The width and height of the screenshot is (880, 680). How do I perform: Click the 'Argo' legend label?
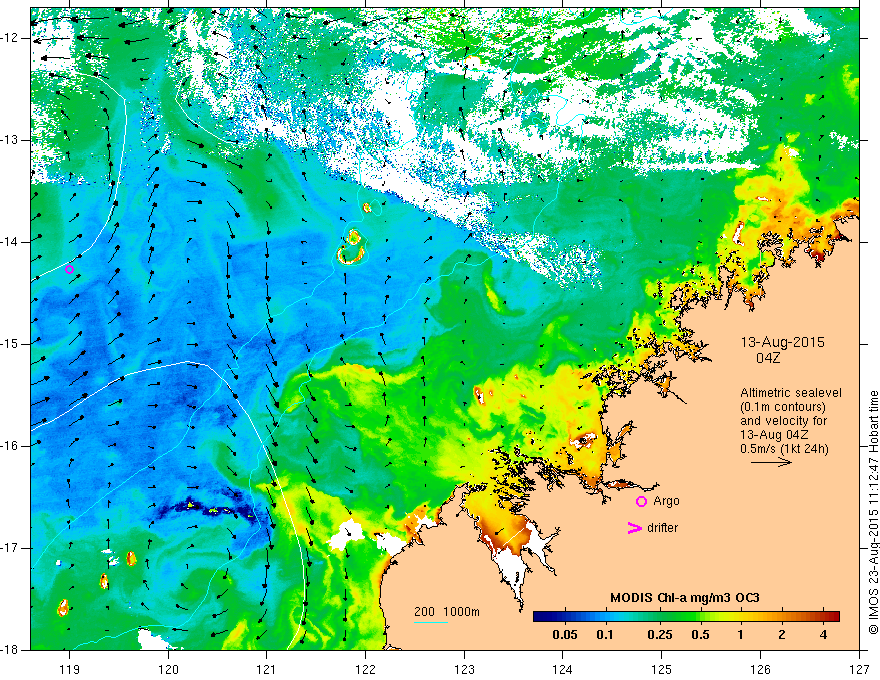click(666, 501)
